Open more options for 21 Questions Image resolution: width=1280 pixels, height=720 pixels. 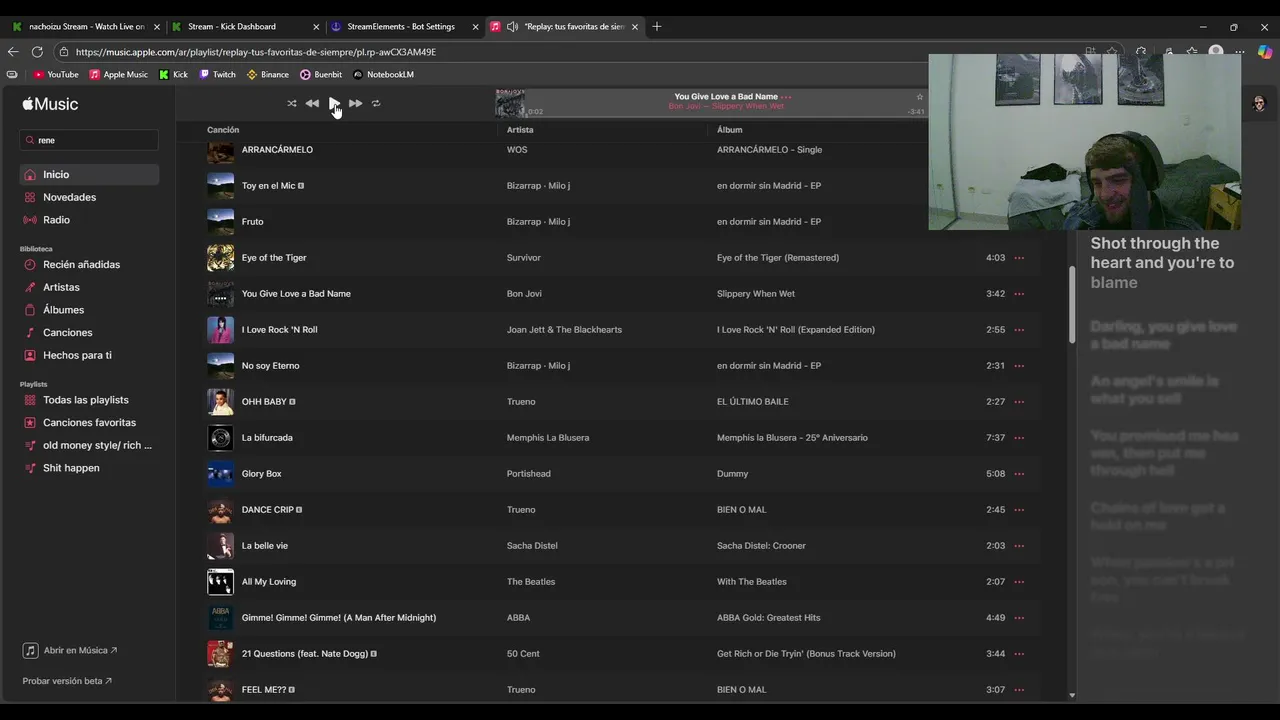click(1019, 654)
